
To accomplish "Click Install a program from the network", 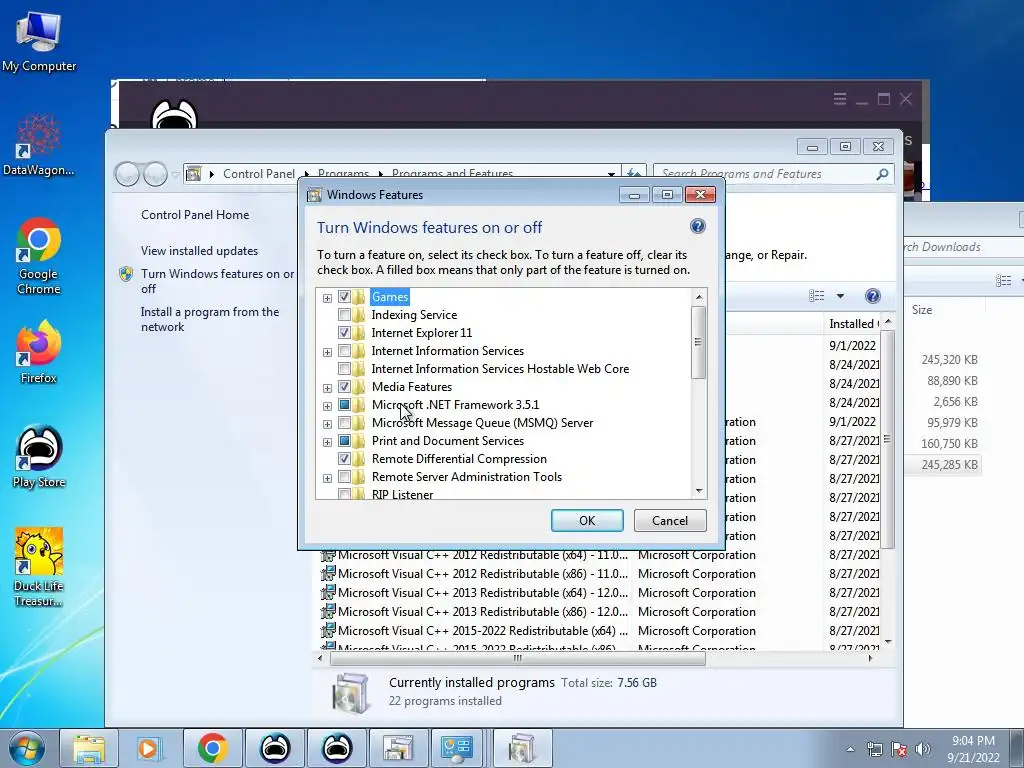I will tap(210, 319).
